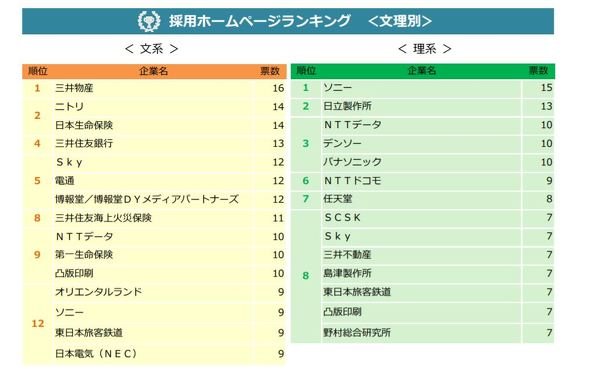Viewport: 590px width, 375px height.
Task: Click the orange 企業名 column header
Action: 154,71
